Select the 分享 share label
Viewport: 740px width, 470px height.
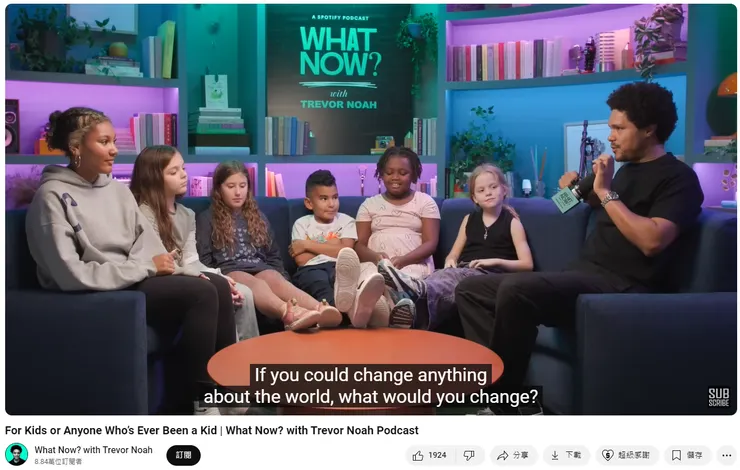point(521,455)
